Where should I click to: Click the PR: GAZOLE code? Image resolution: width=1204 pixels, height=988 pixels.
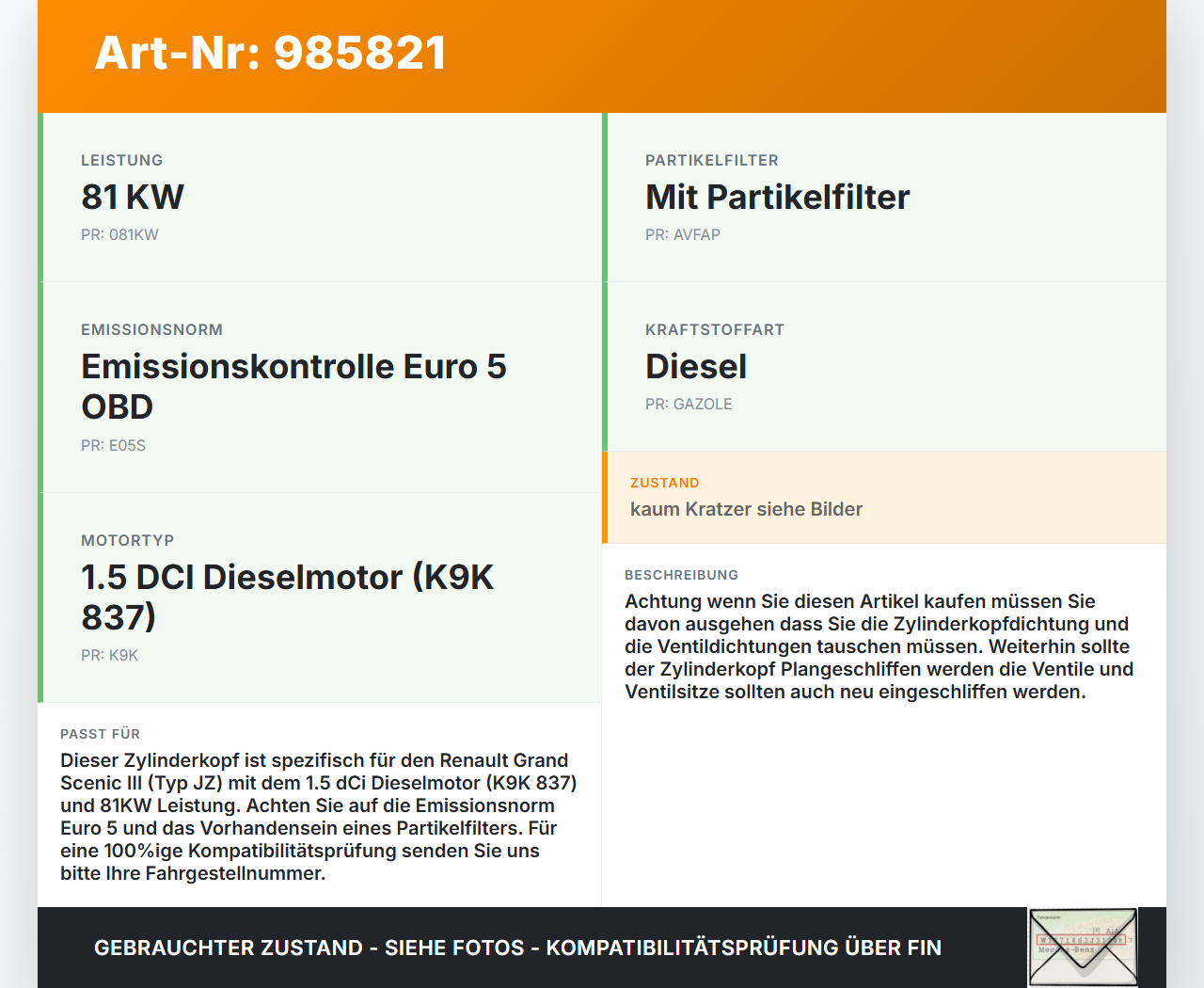click(689, 404)
